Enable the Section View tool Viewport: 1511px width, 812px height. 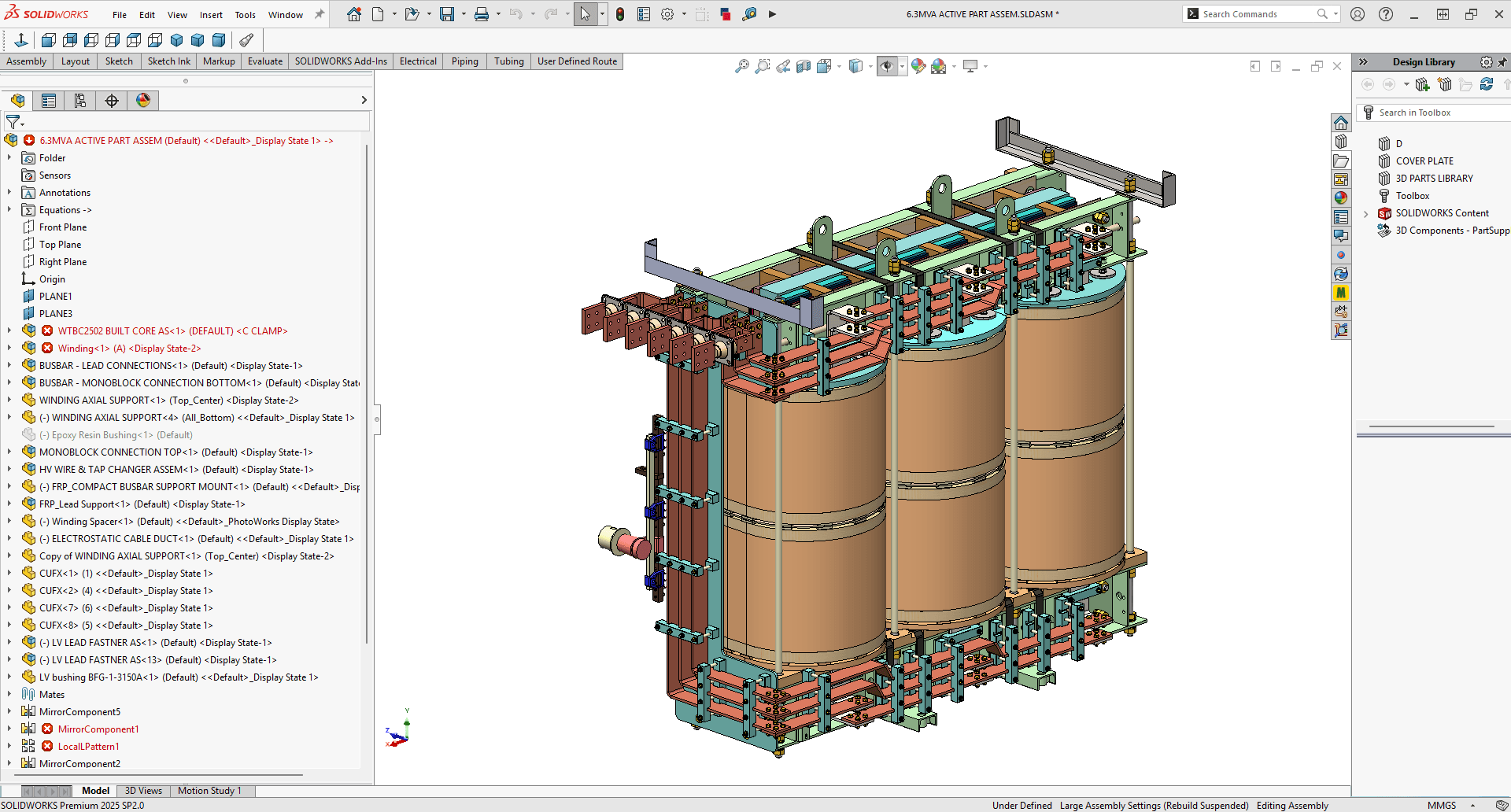[x=804, y=66]
